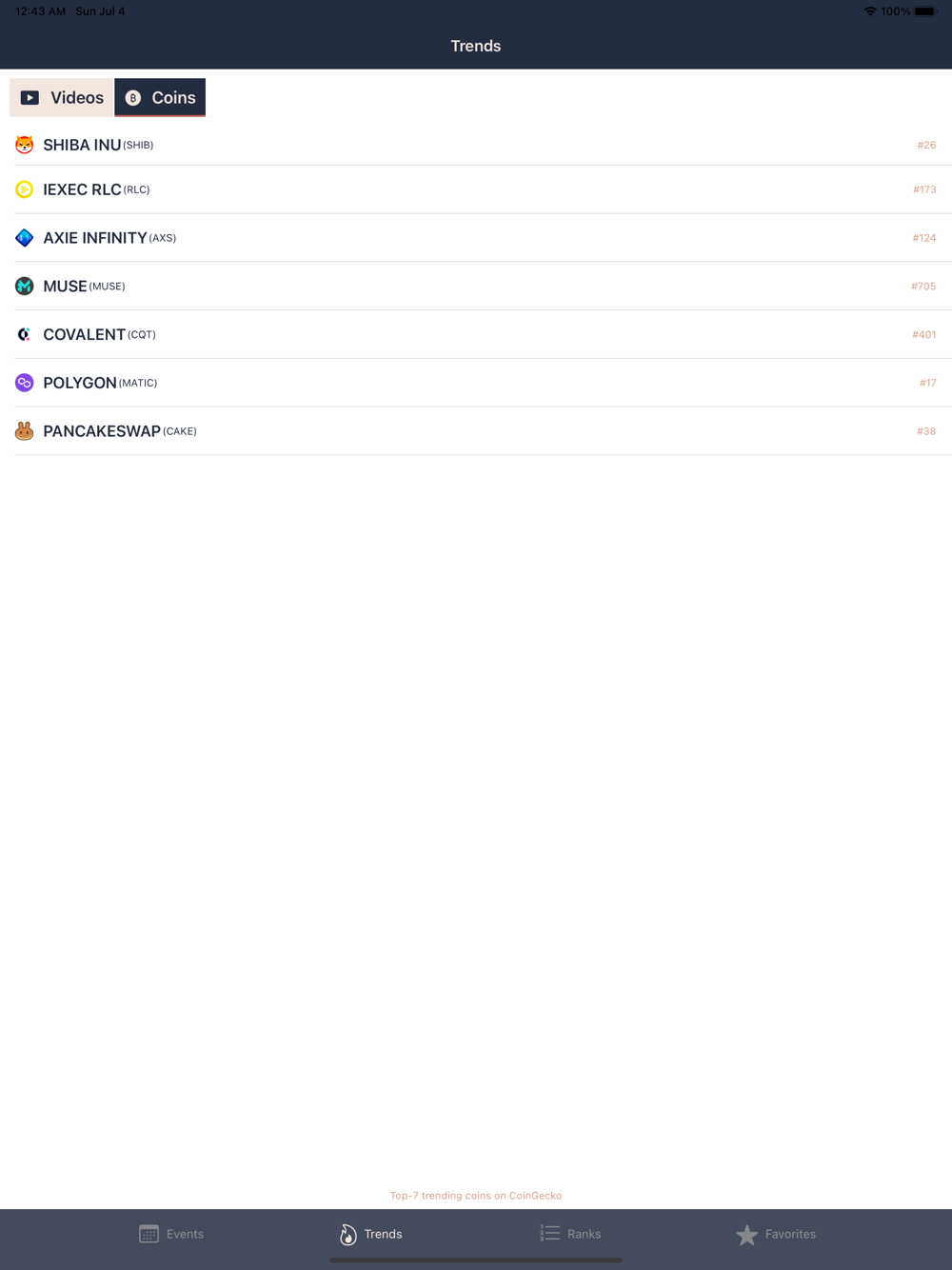952x1270 pixels.
Task: Open Events calendar icon in bottom bar
Action: coord(149,1234)
